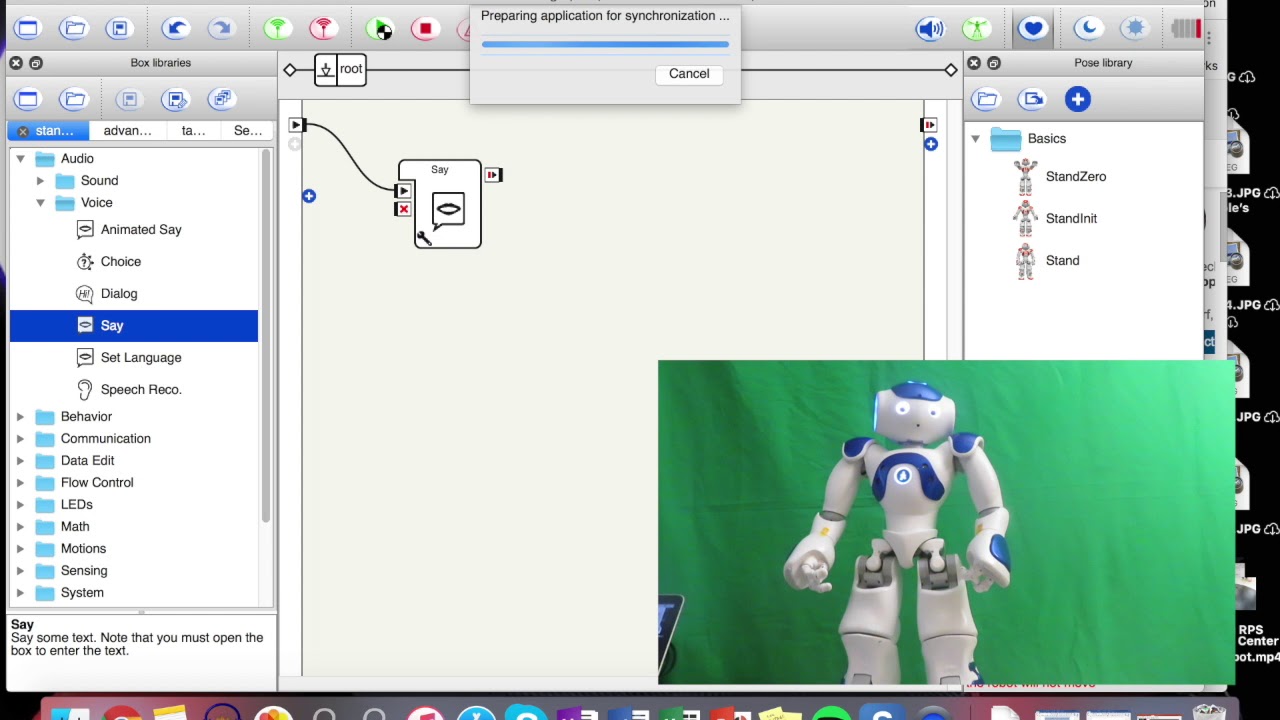Click the synchronization progress bar
Screen dimensions: 1280x720
(605, 44)
